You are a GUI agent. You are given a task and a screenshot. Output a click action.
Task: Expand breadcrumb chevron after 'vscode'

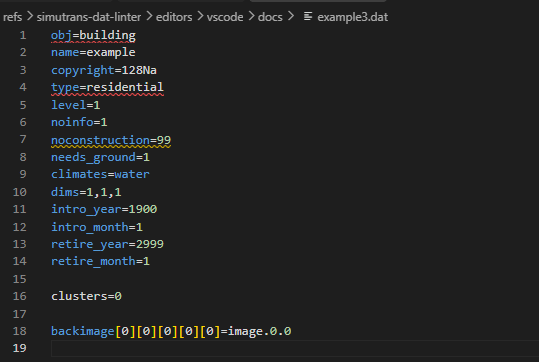(x=251, y=16)
